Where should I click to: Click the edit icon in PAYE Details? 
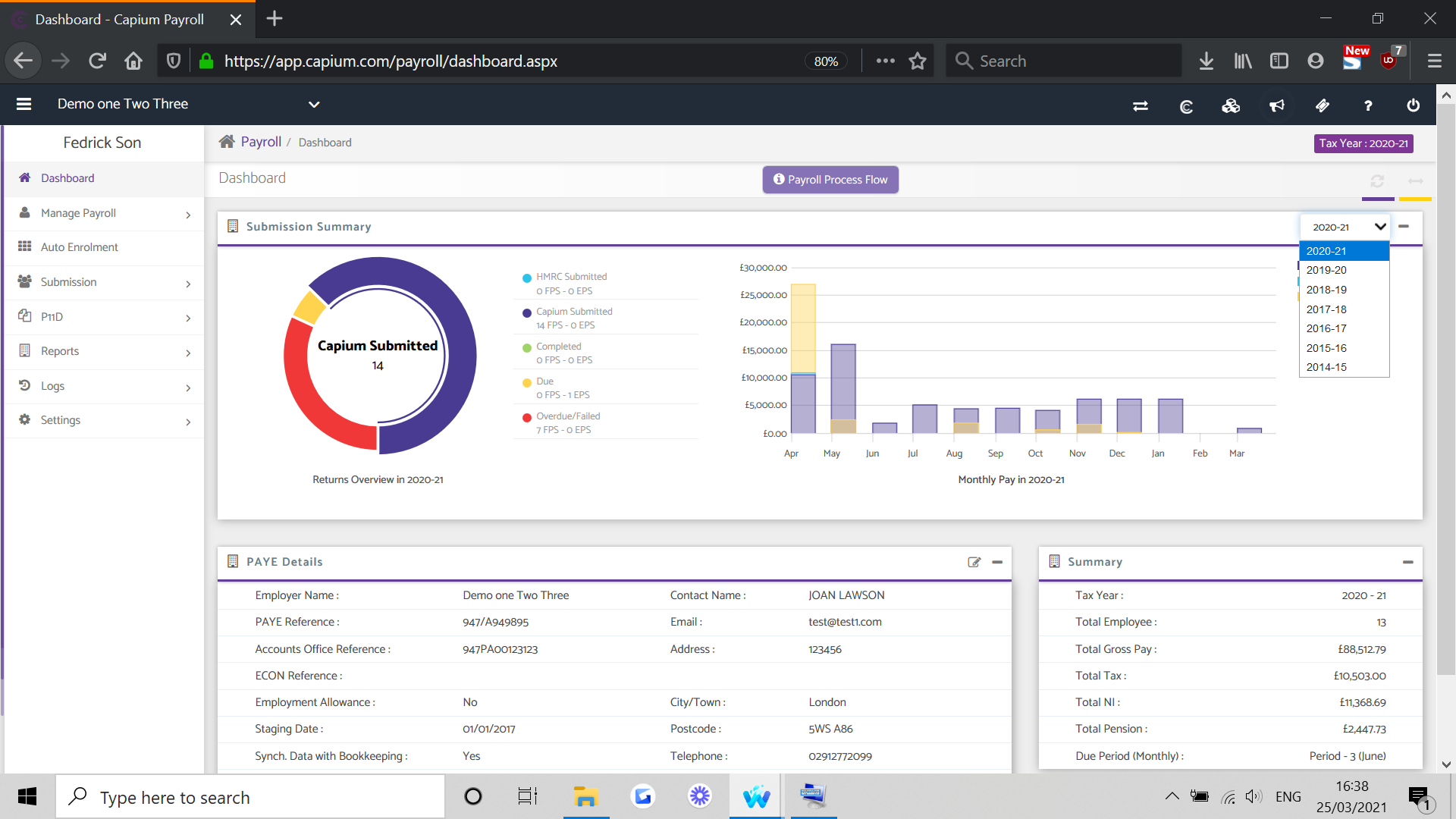click(974, 562)
